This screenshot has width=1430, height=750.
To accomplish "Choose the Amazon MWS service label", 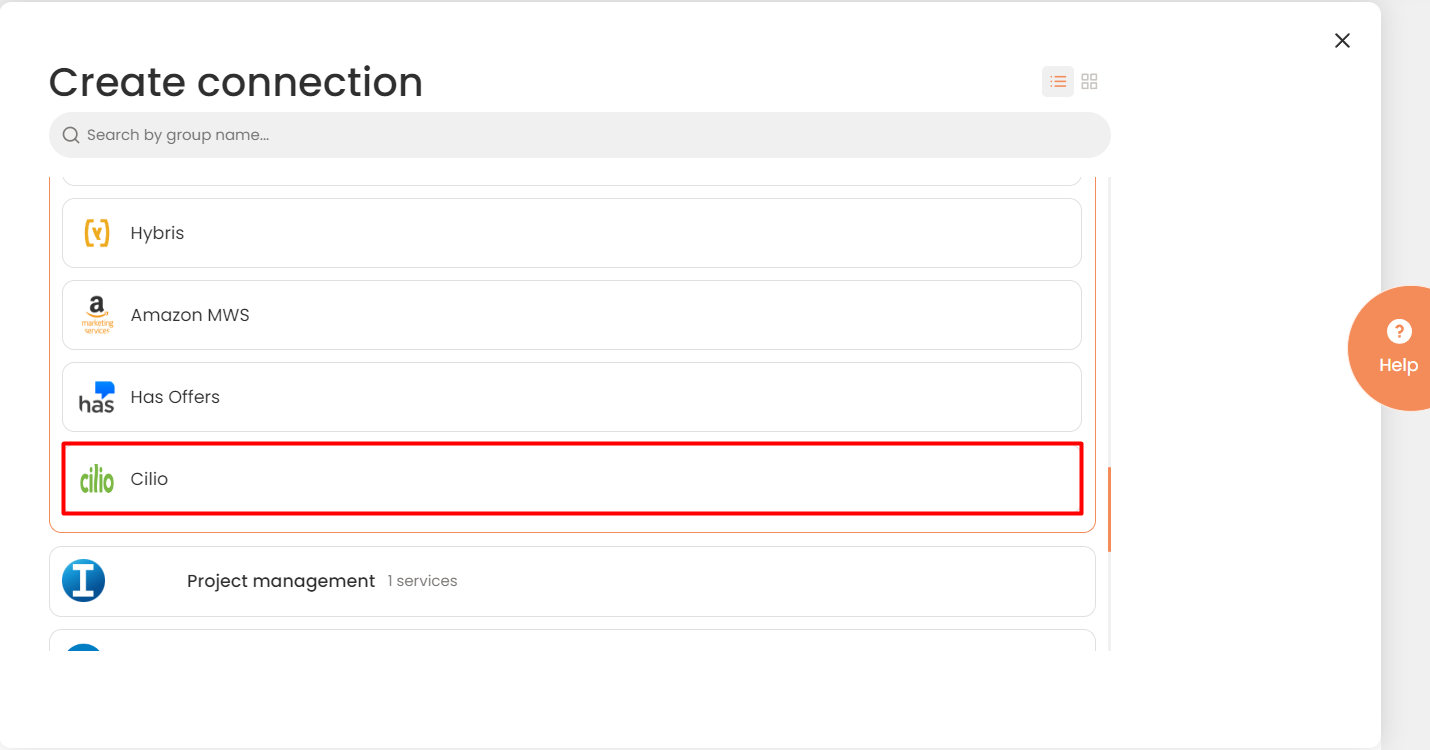I will point(190,315).
